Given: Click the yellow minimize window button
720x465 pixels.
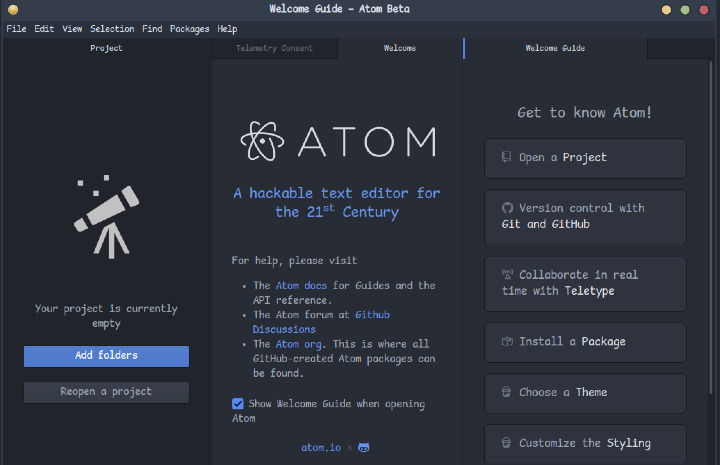Looking at the screenshot, I should tap(666, 10).
